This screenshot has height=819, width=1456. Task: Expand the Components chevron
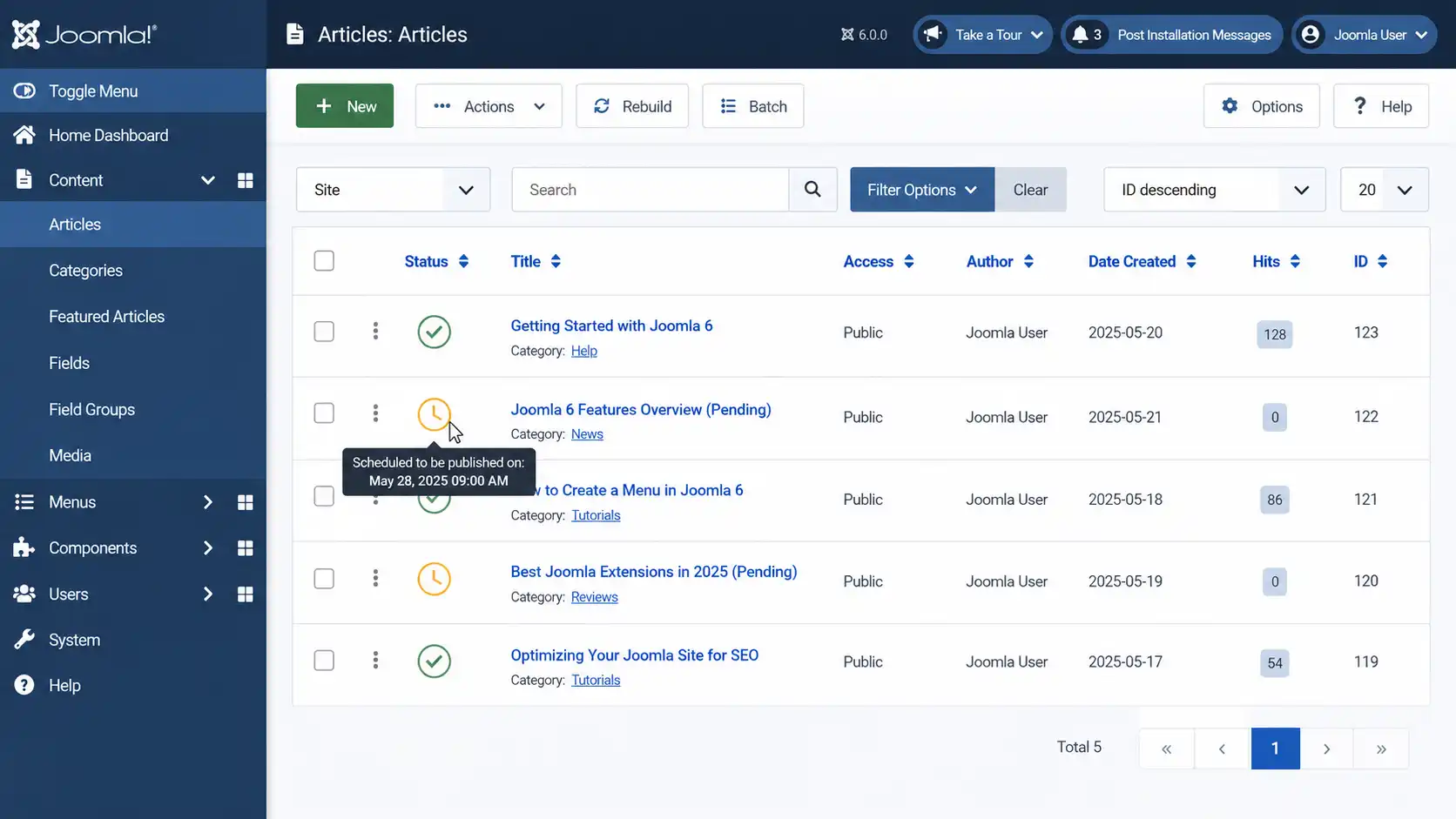pyautogui.click(x=207, y=548)
